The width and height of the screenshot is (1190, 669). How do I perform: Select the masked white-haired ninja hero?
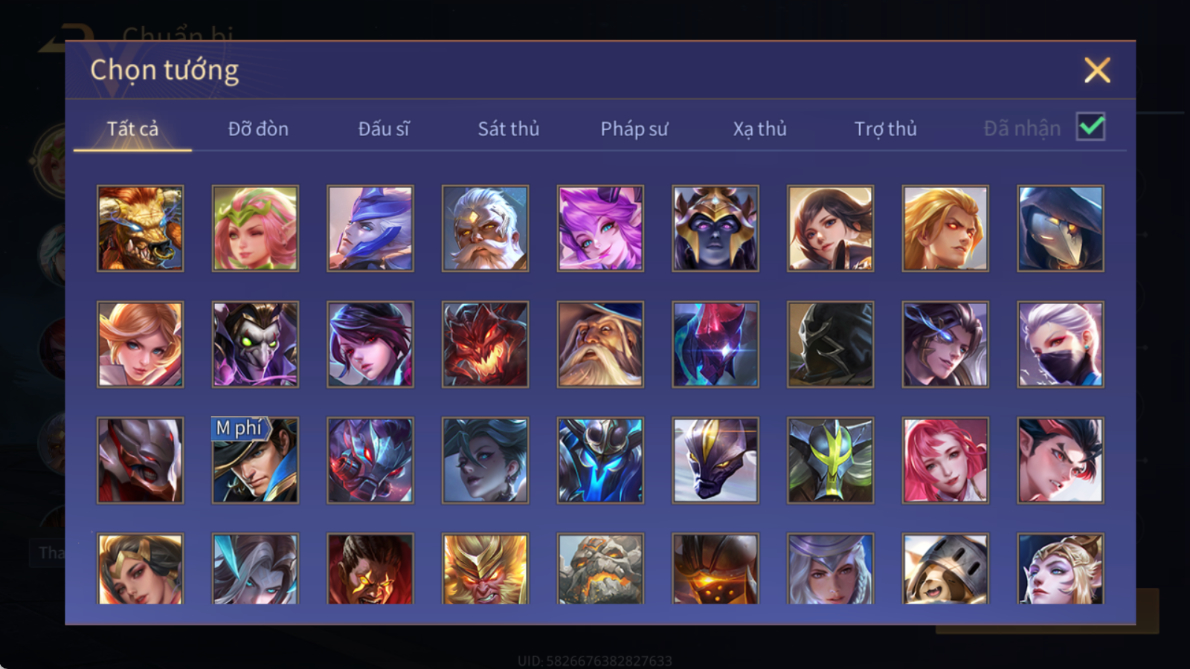pos(1060,344)
